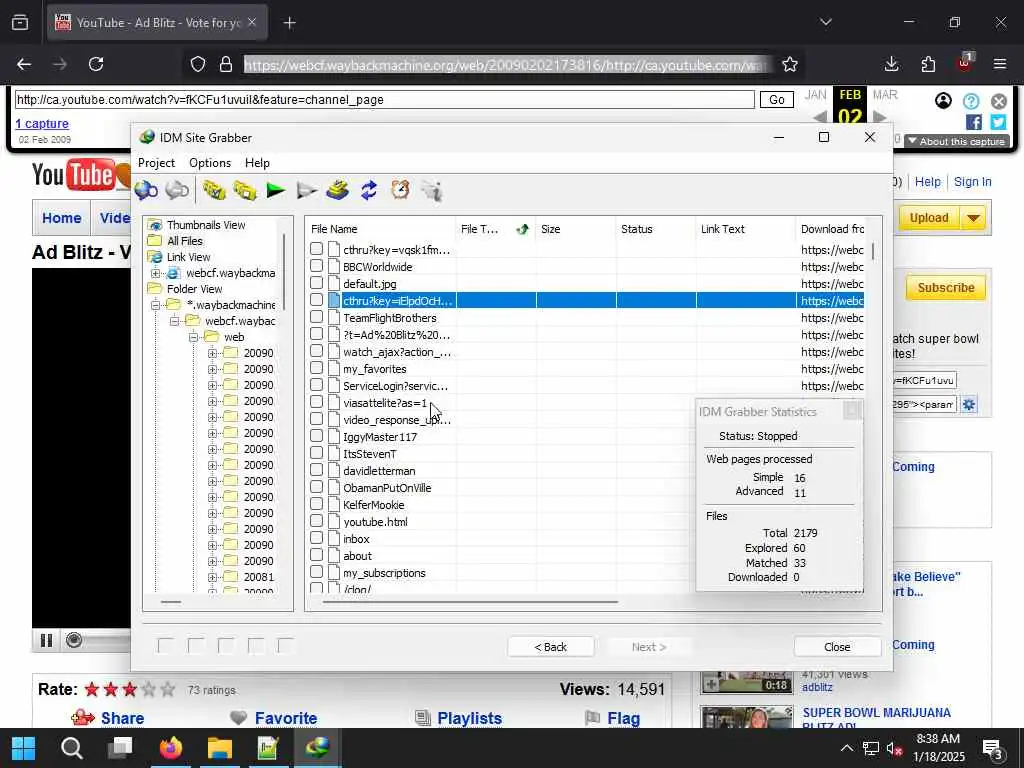1024x768 pixels.
Task: Check the box for davidletterman
Action: [317, 470]
